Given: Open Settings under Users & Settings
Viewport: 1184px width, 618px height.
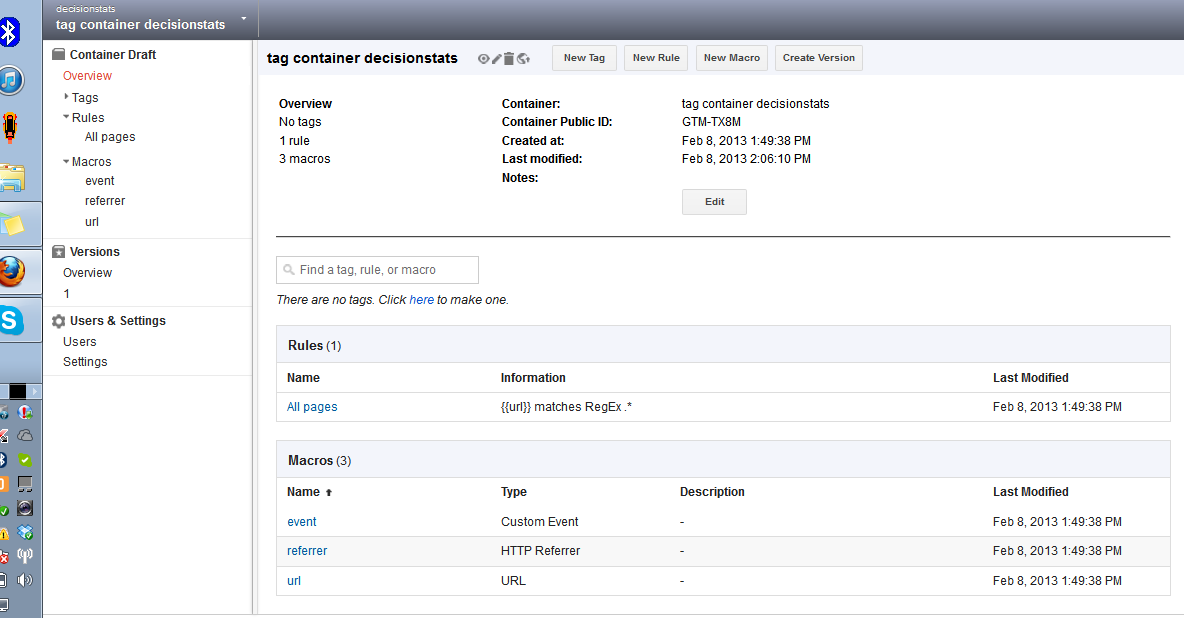Looking at the screenshot, I should click(x=85, y=362).
